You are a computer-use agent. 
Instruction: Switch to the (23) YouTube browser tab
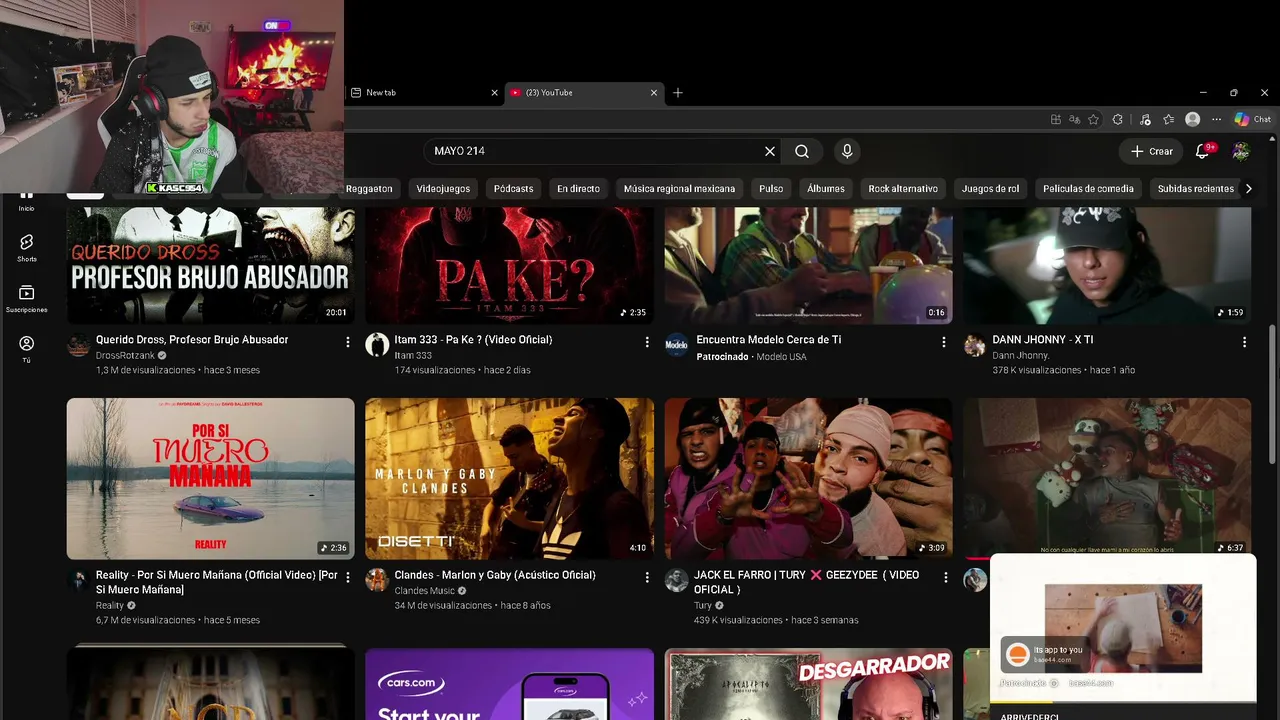tap(583, 93)
